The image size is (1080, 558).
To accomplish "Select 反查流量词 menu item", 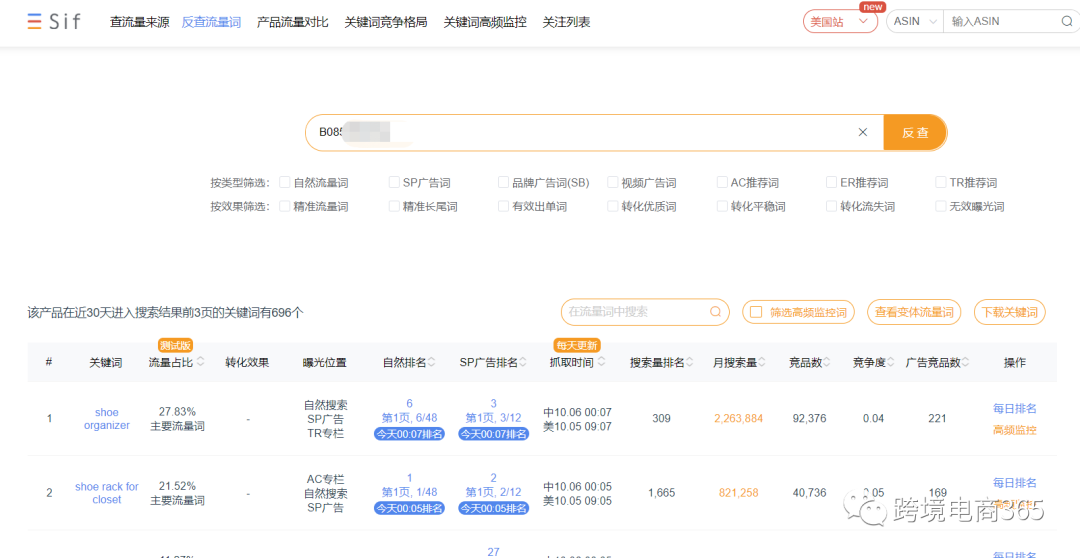I will pos(211,22).
